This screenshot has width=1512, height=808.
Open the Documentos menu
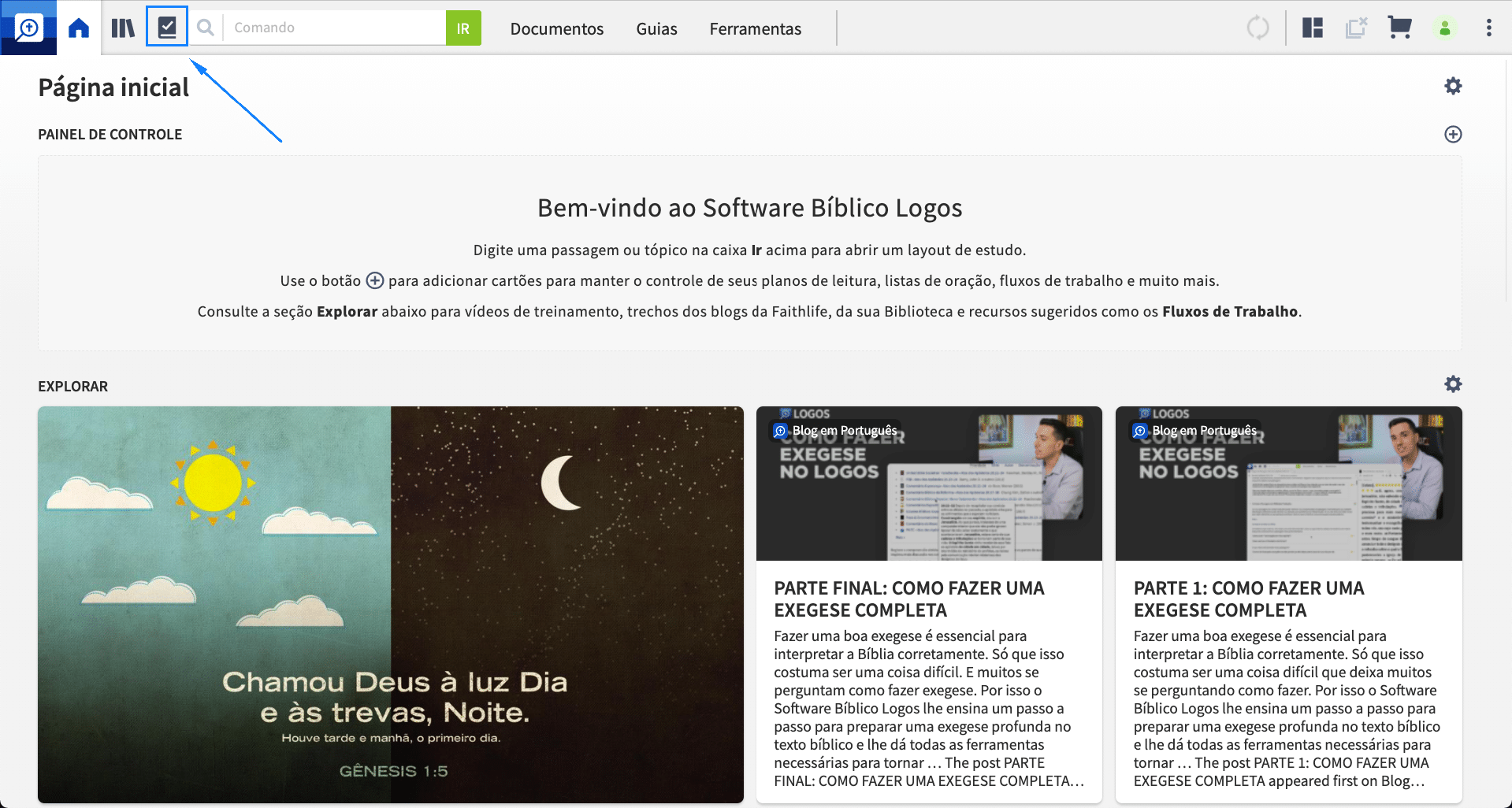point(557,29)
